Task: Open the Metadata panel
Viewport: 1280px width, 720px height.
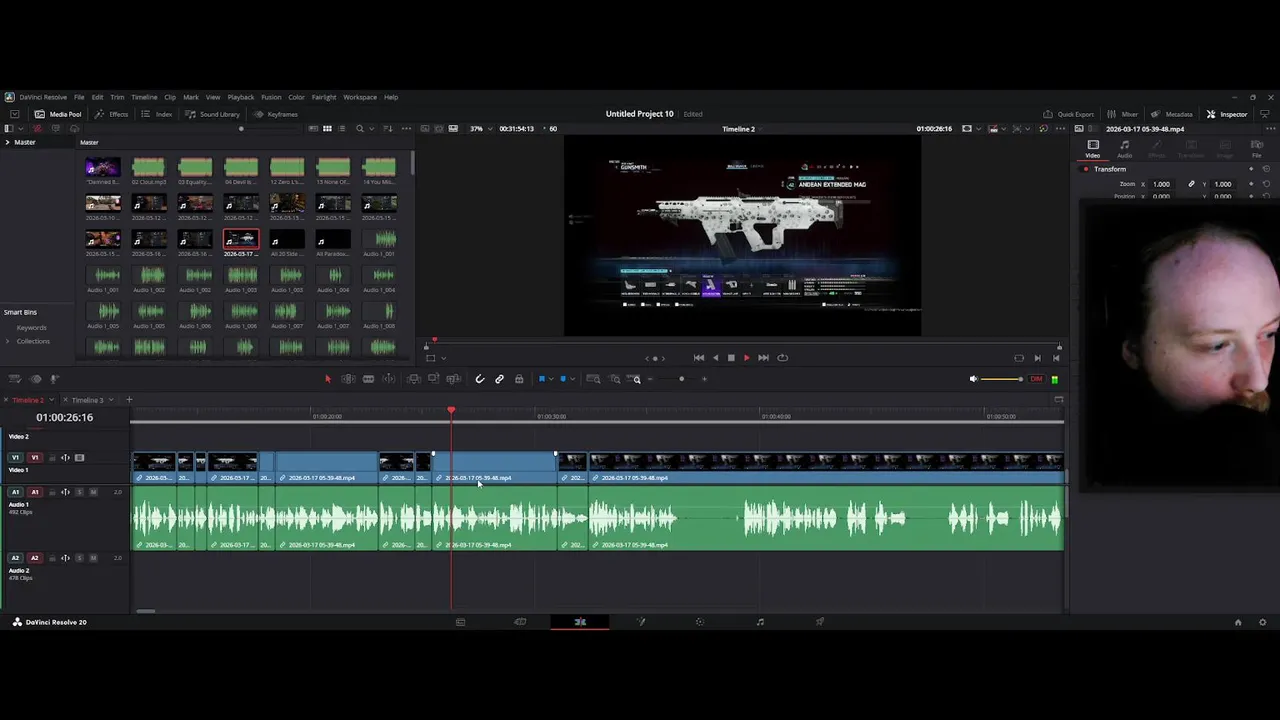Action: (x=1172, y=114)
